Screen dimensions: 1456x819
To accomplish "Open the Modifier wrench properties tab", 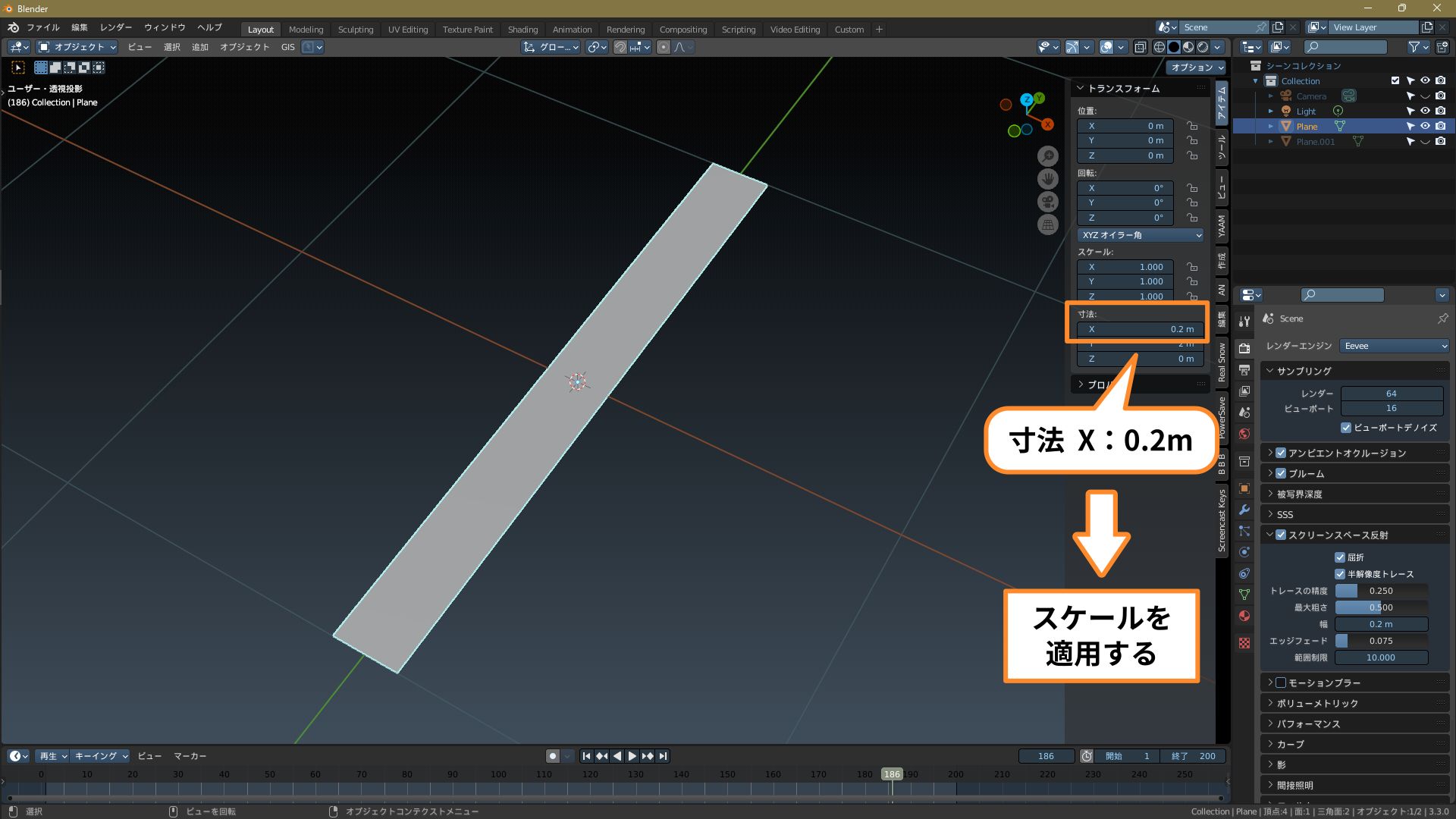I will 1244,510.
